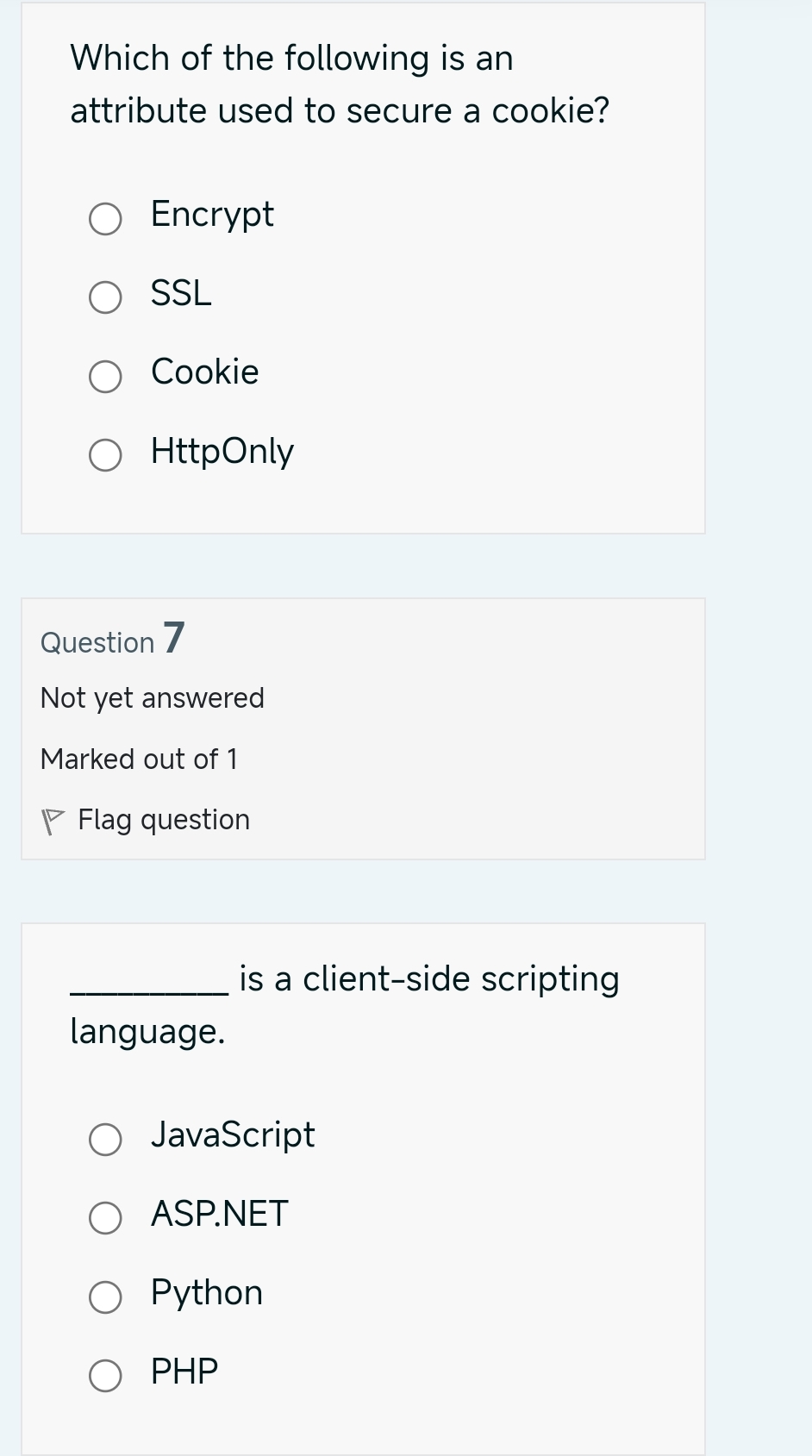The width and height of the screenshot is (812, 1456).
Task: Select the SSL answer option
Action: (104, 298)
